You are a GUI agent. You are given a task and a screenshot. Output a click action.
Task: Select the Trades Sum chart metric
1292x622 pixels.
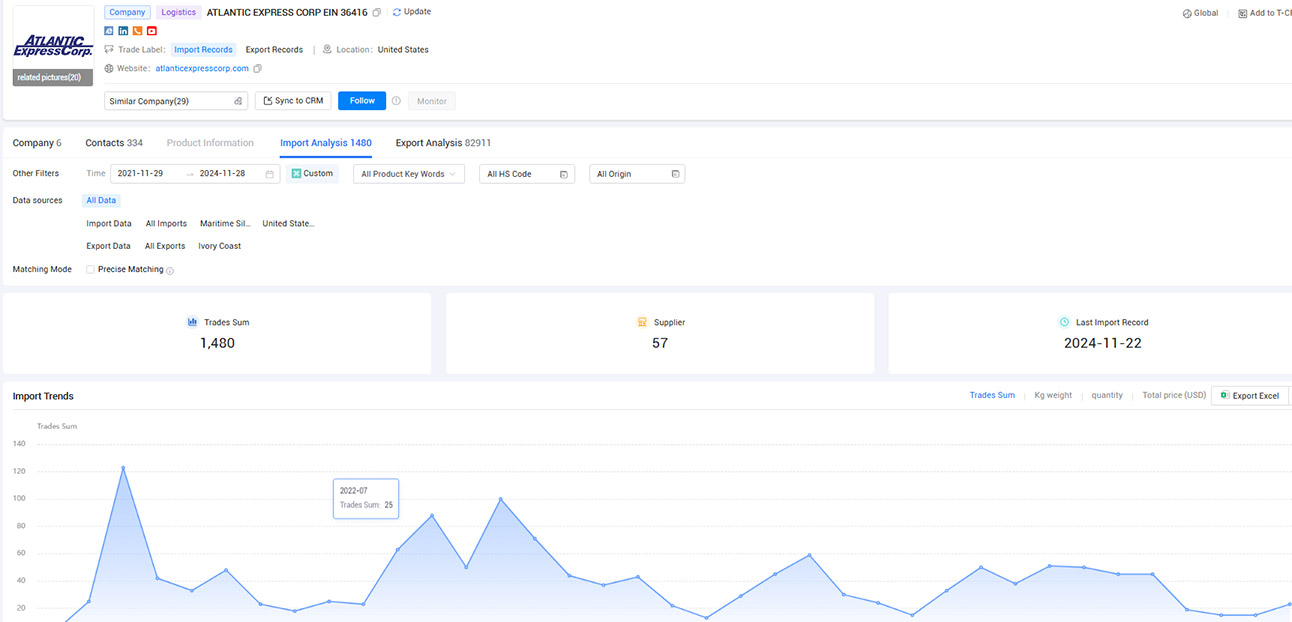[x=992, y=395]
